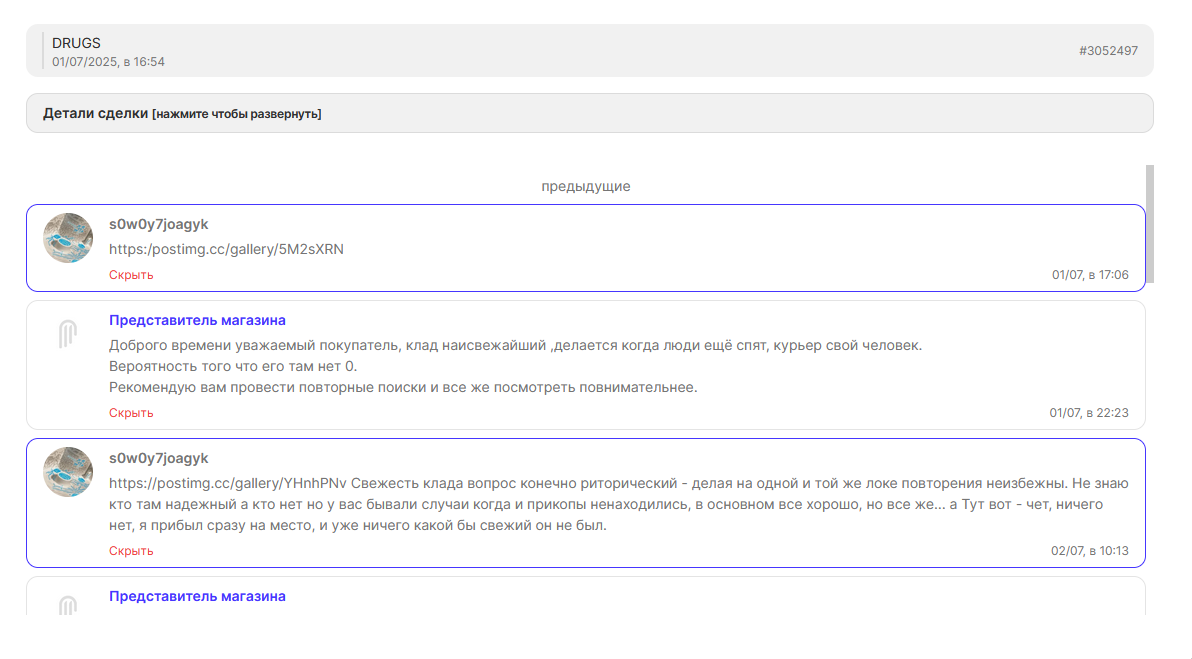This screenshot has width=1192, height=659.
Task: Click deal number #3052497
Action: pyautogui.click(x=1108, y=51)
